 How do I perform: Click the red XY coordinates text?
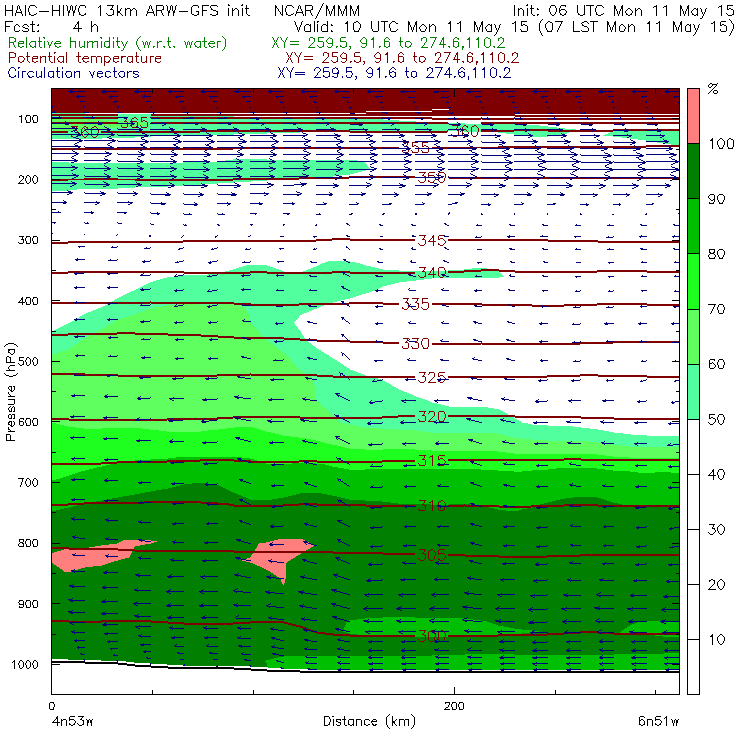pos(402,58)
